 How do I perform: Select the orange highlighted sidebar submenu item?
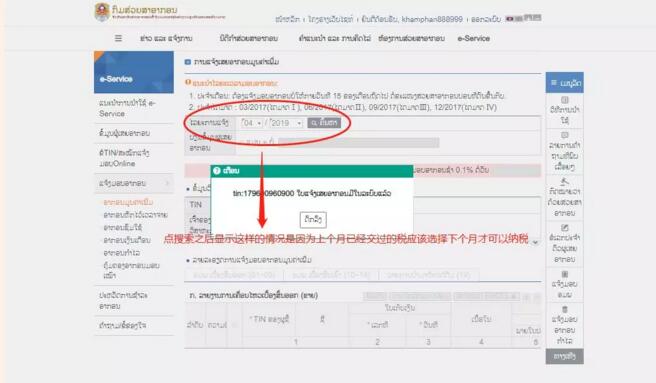[x=128, y=202]
